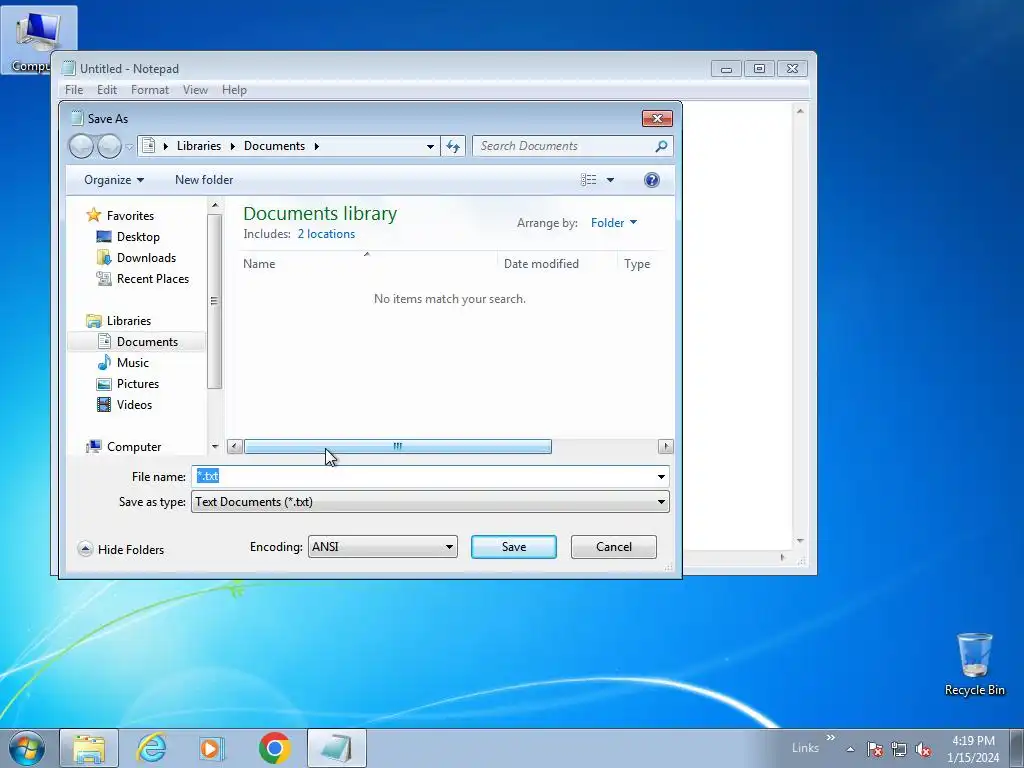Open Windows Explorer from the taskbar
The width and height of the screenshot is (1024, 768).
pyautogui.click(x=89, y=748)
